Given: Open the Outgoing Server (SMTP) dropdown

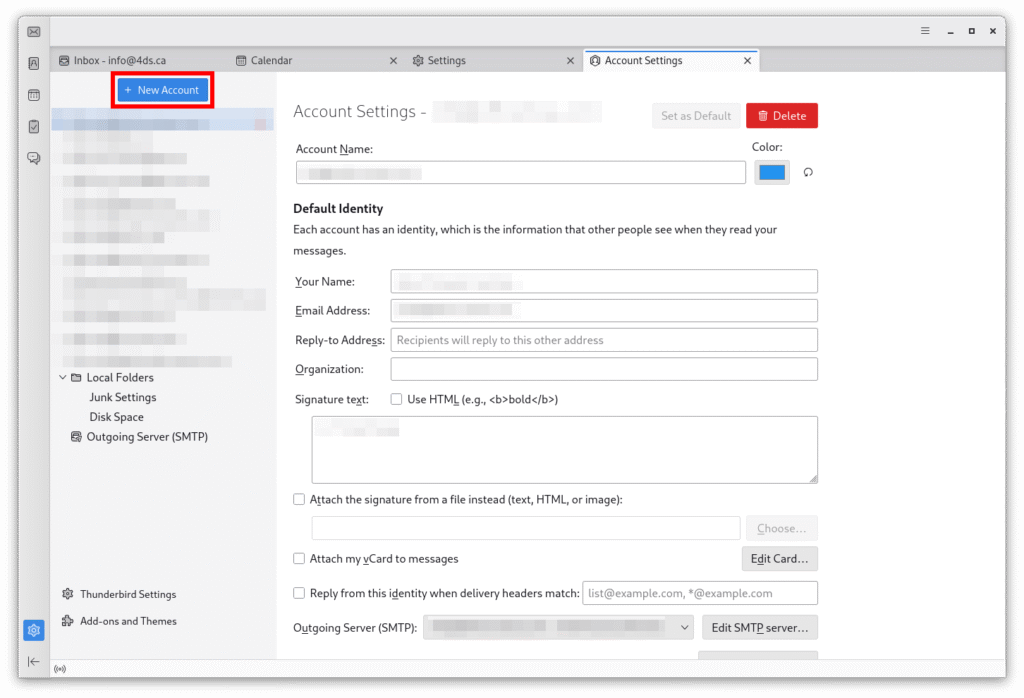Looking at the screenshot, I should 559,627.
